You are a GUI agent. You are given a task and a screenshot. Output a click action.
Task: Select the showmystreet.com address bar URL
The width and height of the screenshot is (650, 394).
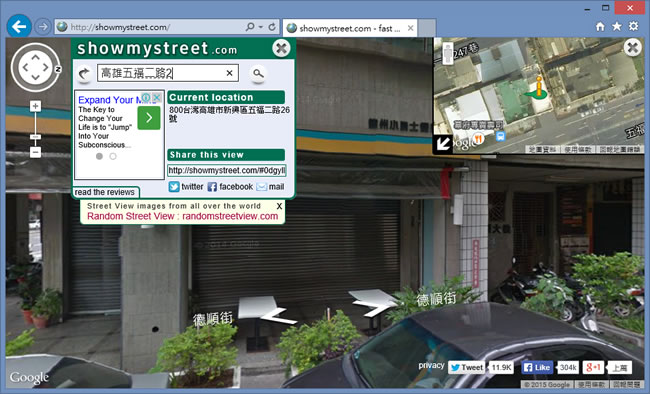(x=120, y=27)
